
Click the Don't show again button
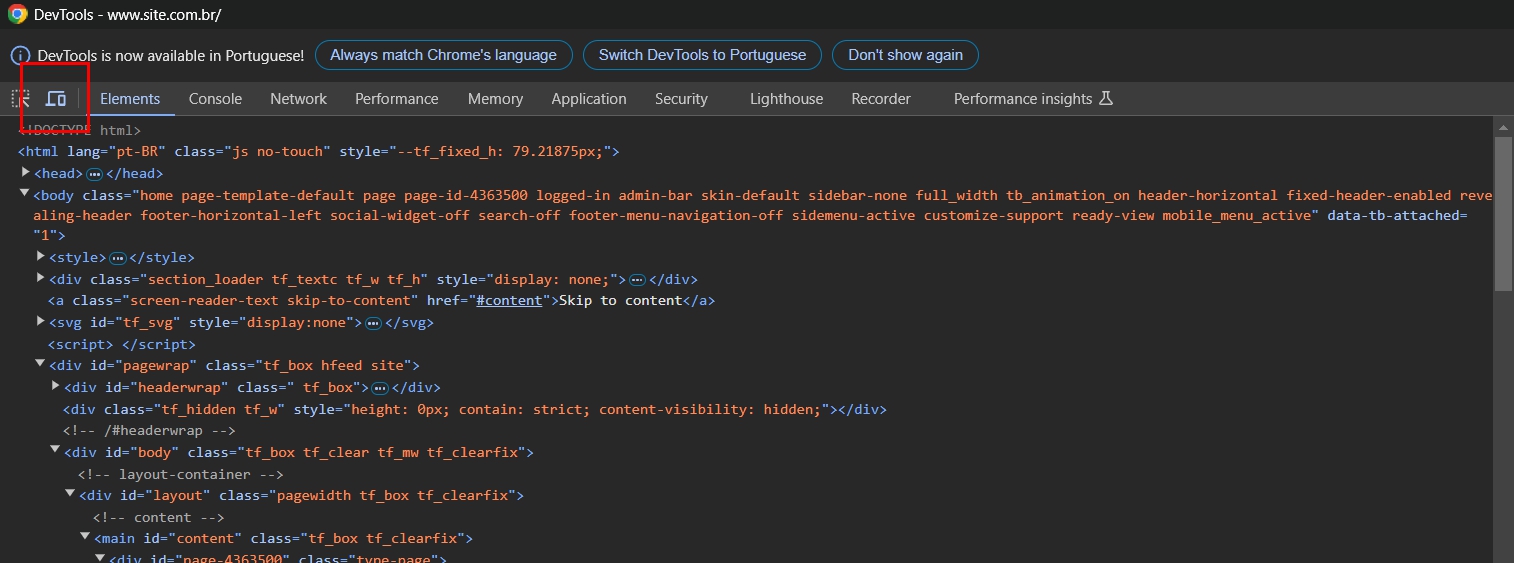point(905,55)
